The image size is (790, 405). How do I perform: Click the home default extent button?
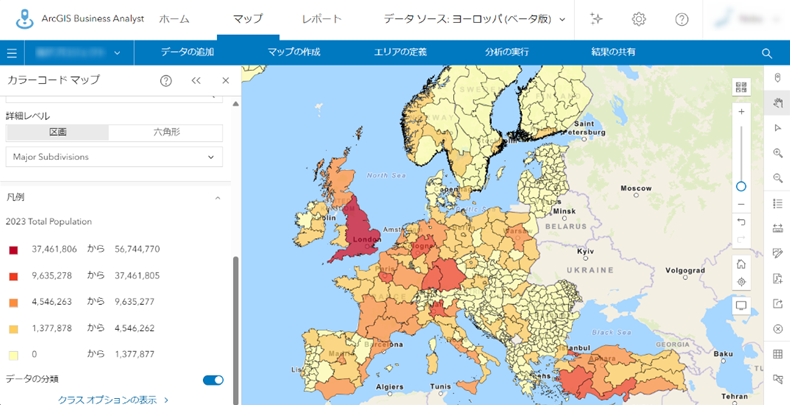[x=741, y=264]
